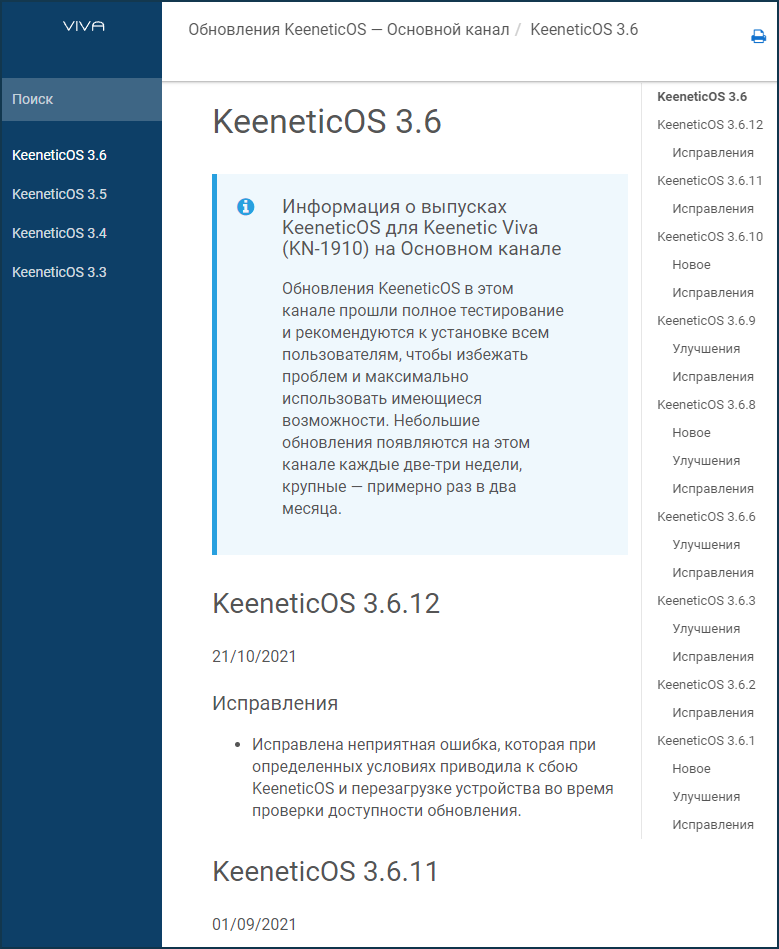Jump to KeeneticOS 3.6.12 in contents
This screenshot has width=779, height=949.
click(x=710, y=125)
